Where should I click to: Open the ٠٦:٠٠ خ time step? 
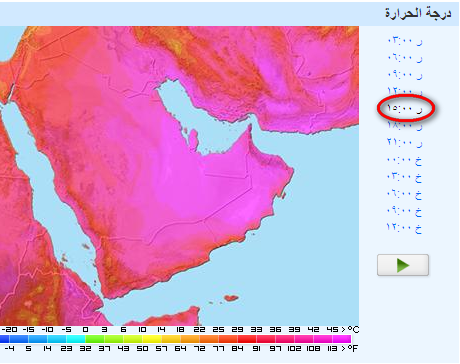point(404,194)
